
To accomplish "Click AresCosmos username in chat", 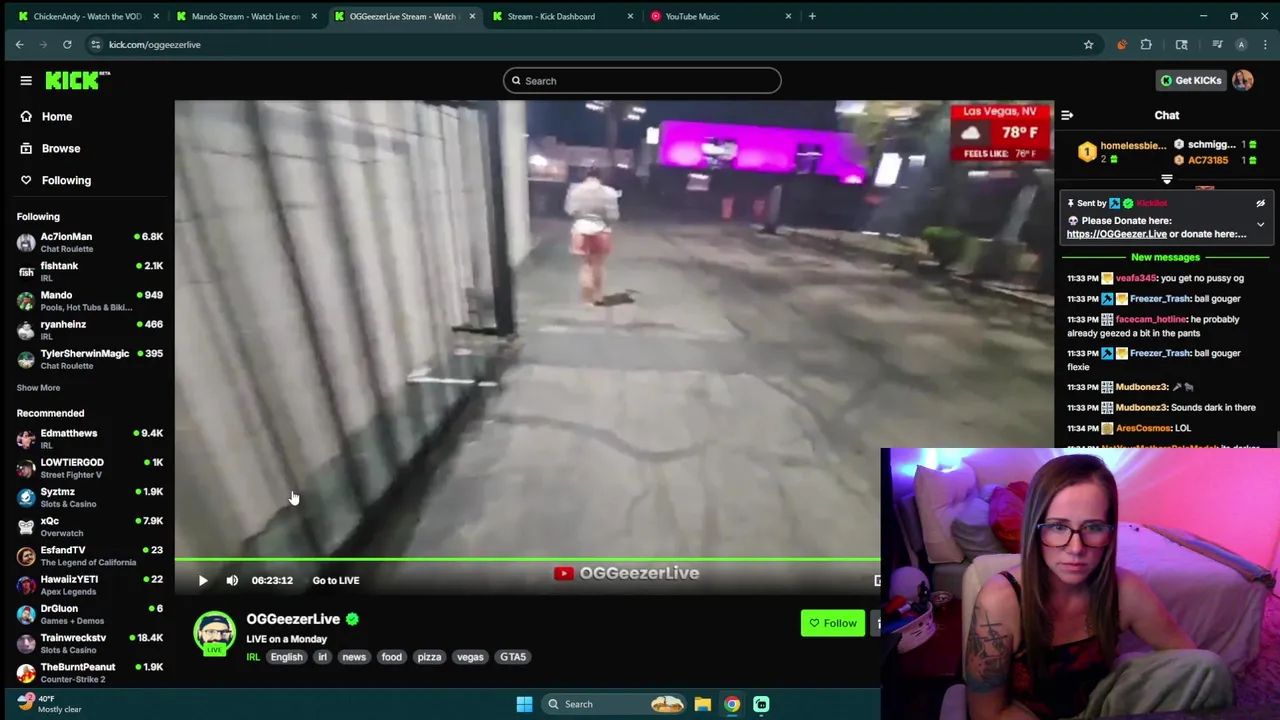I will (x=1143, y=428).
